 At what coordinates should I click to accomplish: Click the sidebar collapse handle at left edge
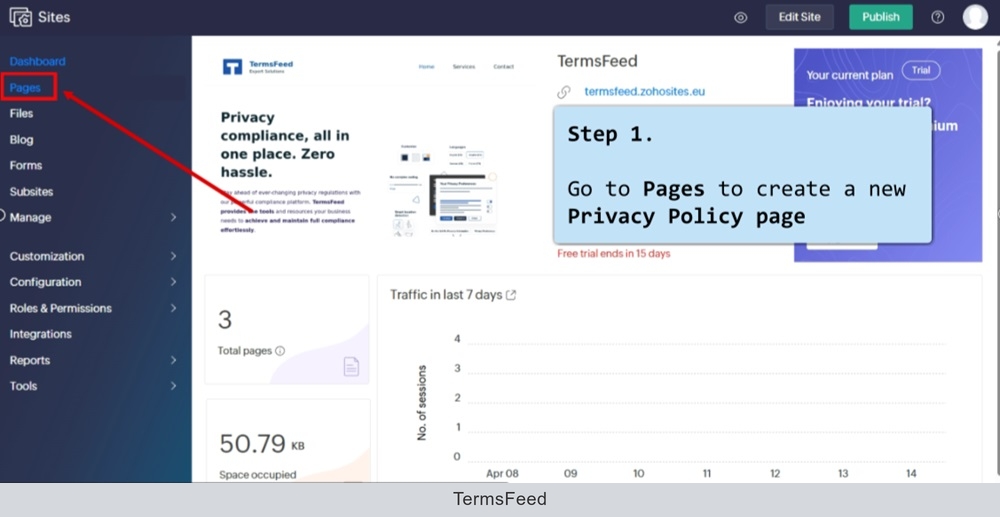[x=2, y=215]
